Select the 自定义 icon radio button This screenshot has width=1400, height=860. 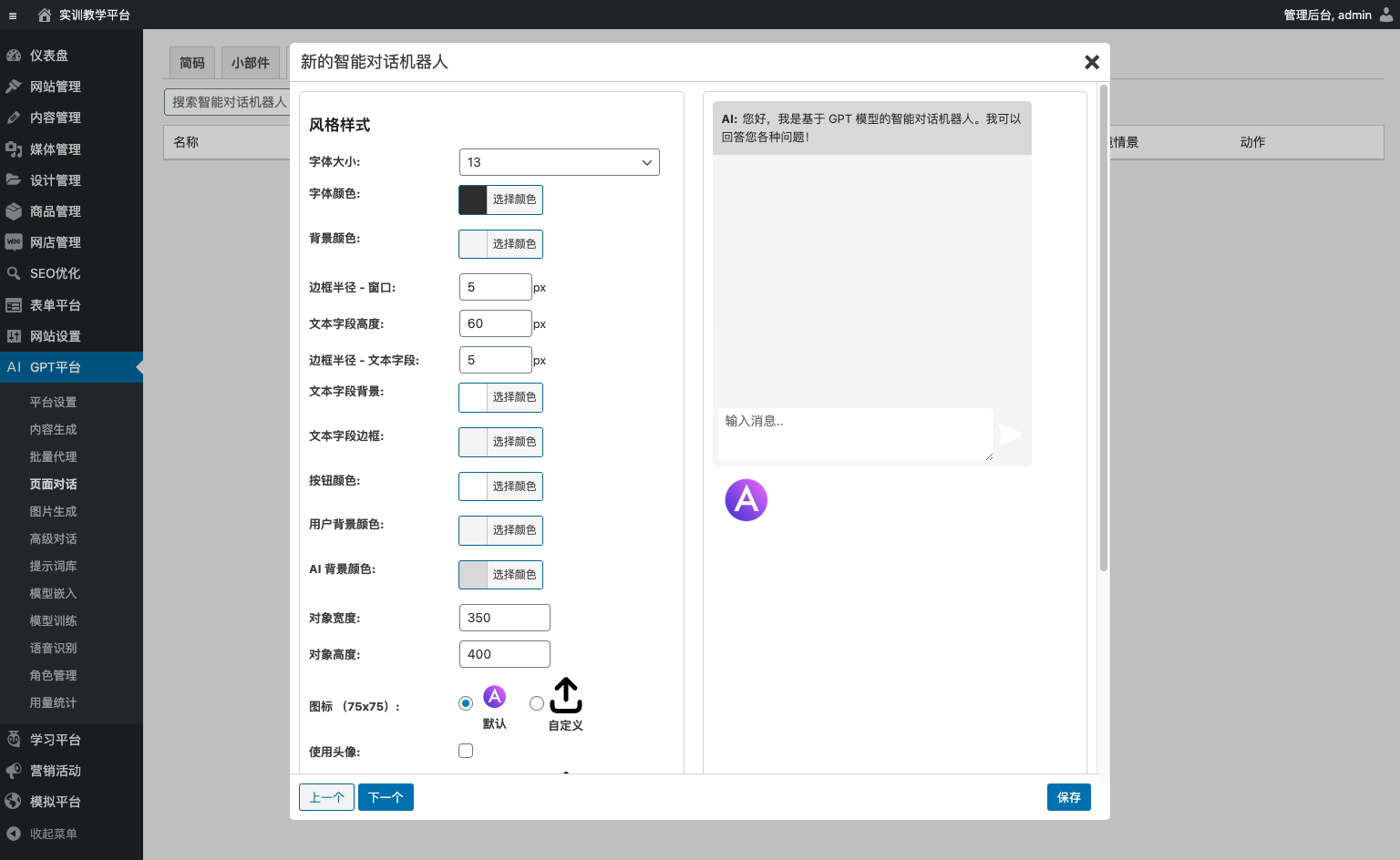tap(537, 703)
